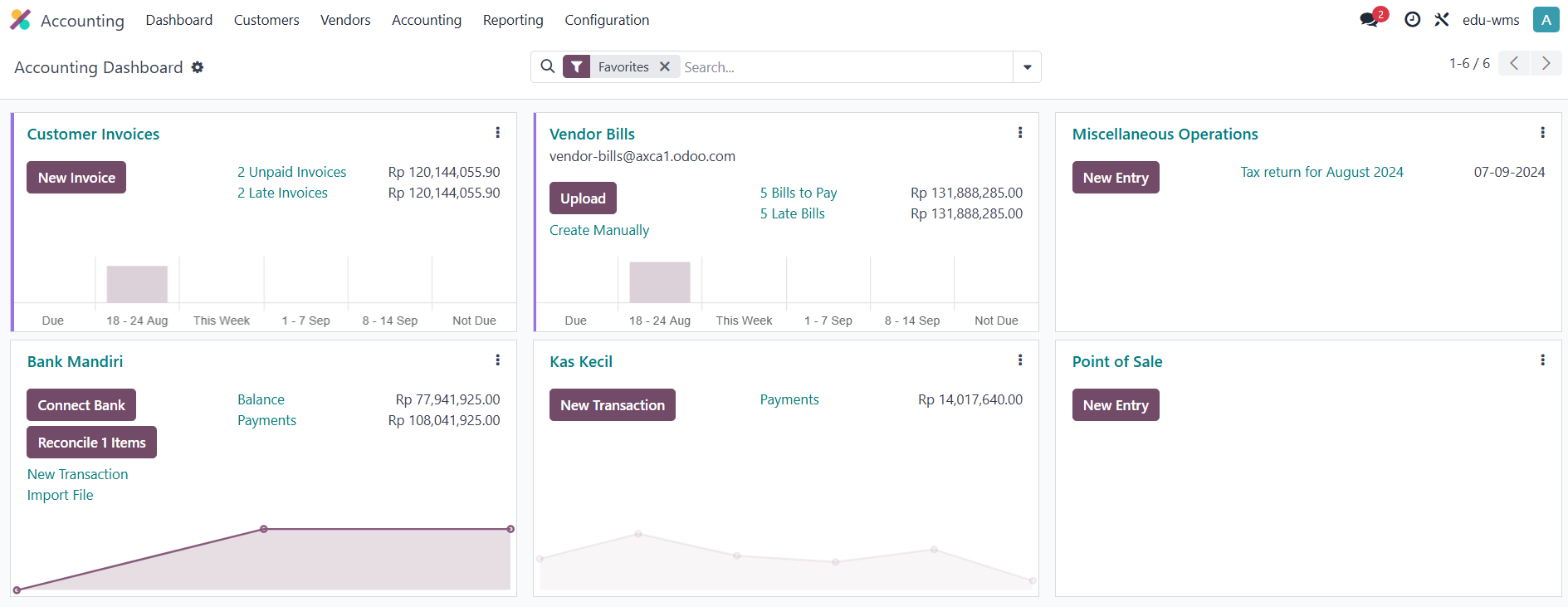Click the Accounting app logo icon
This screenshot has width=1568, height=607.
pyautogui.click(x=20, y=20)
